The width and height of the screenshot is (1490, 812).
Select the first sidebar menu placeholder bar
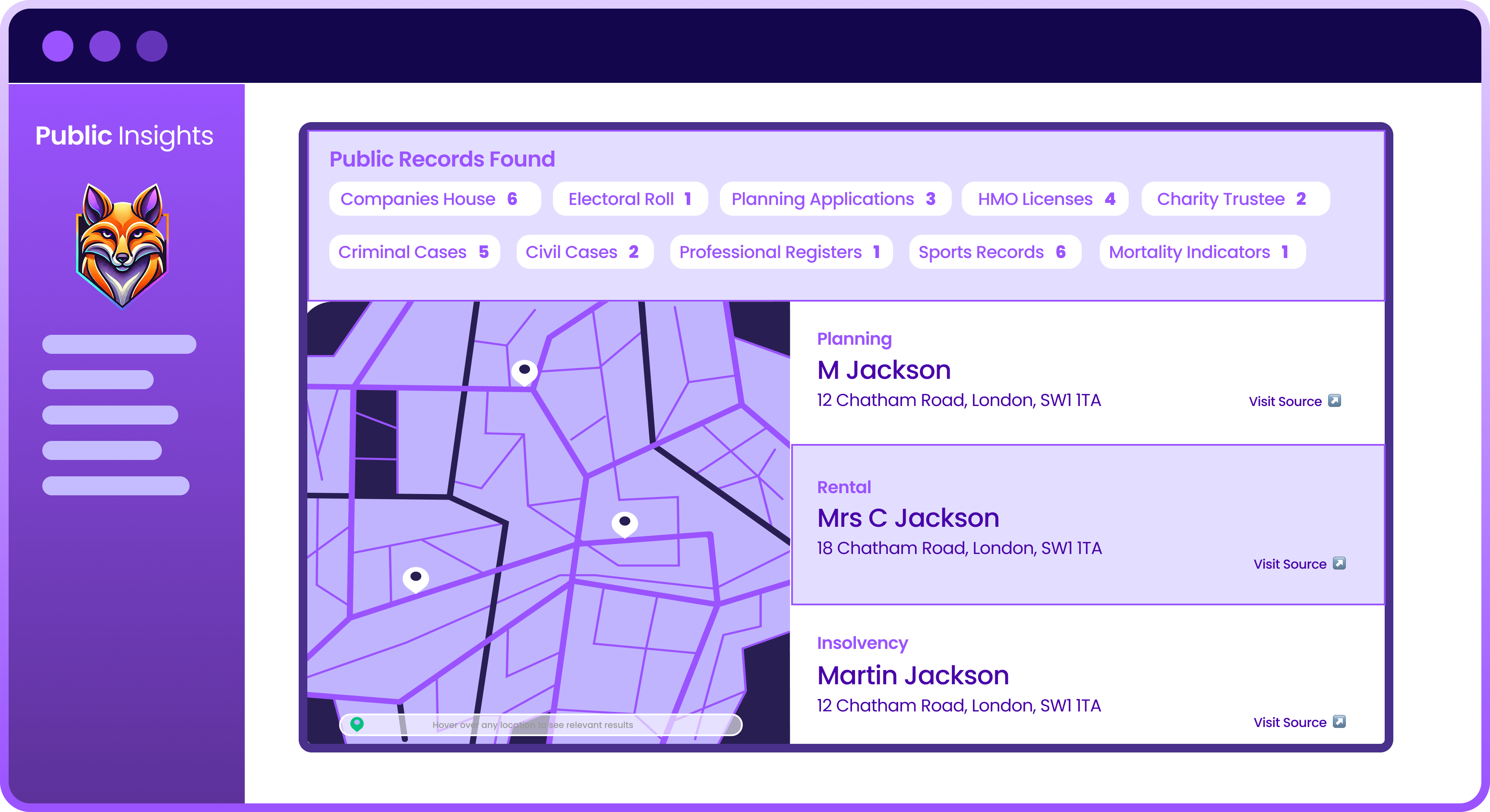[x=119, y=344]
